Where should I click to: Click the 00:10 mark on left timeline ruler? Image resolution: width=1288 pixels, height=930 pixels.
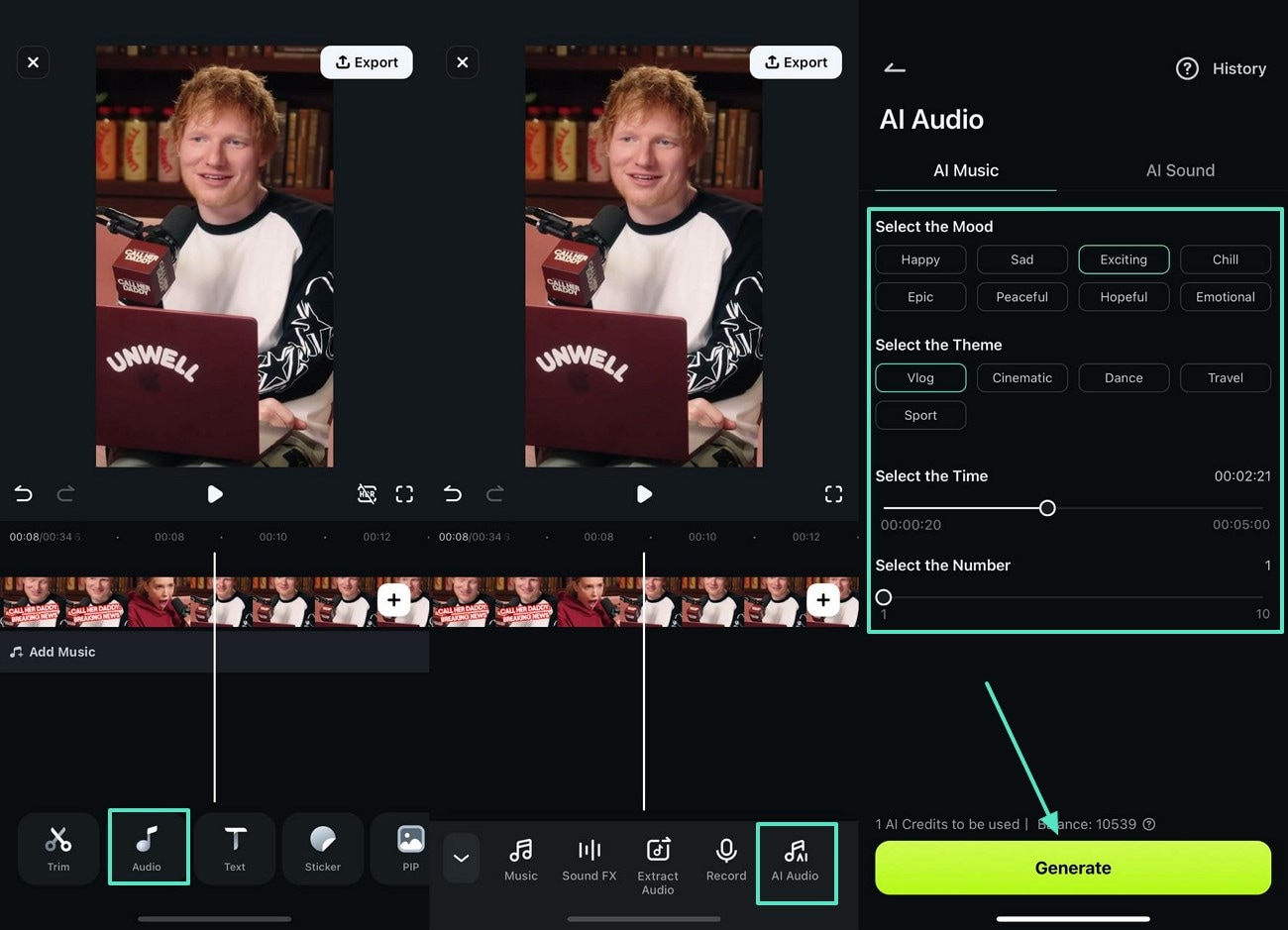273,537
